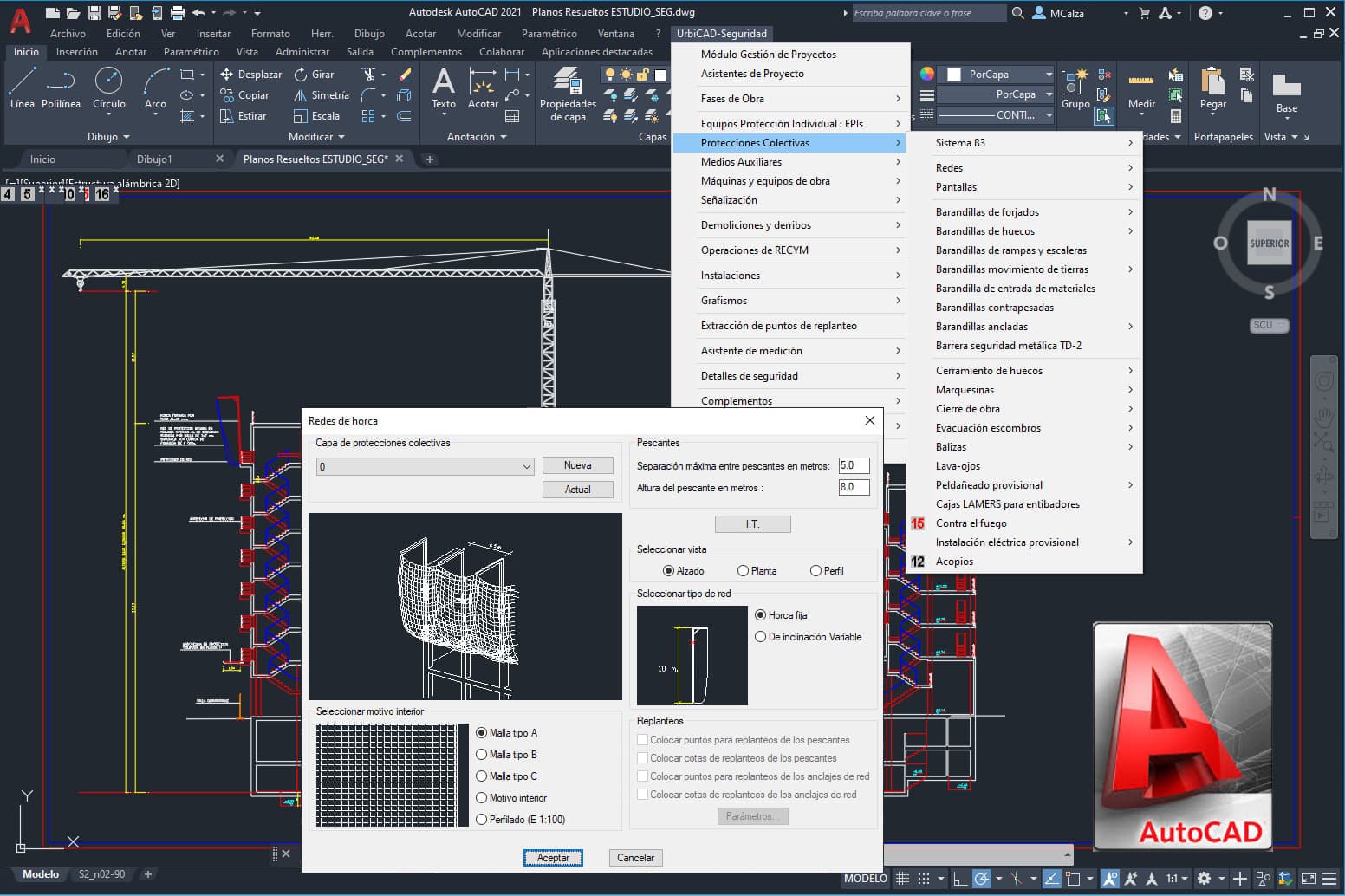Screen dimensions: 1345x896
Task: Select the Planta view radio button
Action: (743, 571)
